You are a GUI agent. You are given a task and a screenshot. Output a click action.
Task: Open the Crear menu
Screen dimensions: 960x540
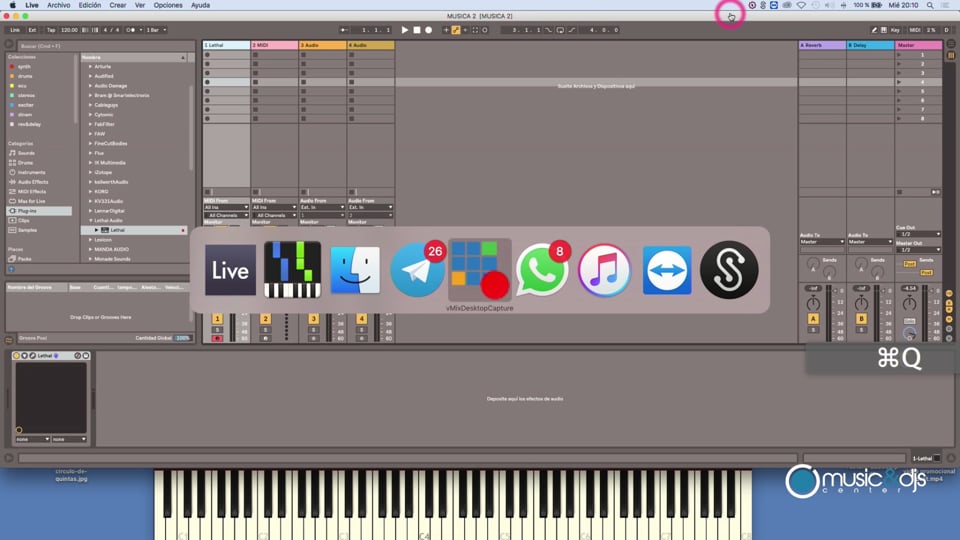coord(118,5)
